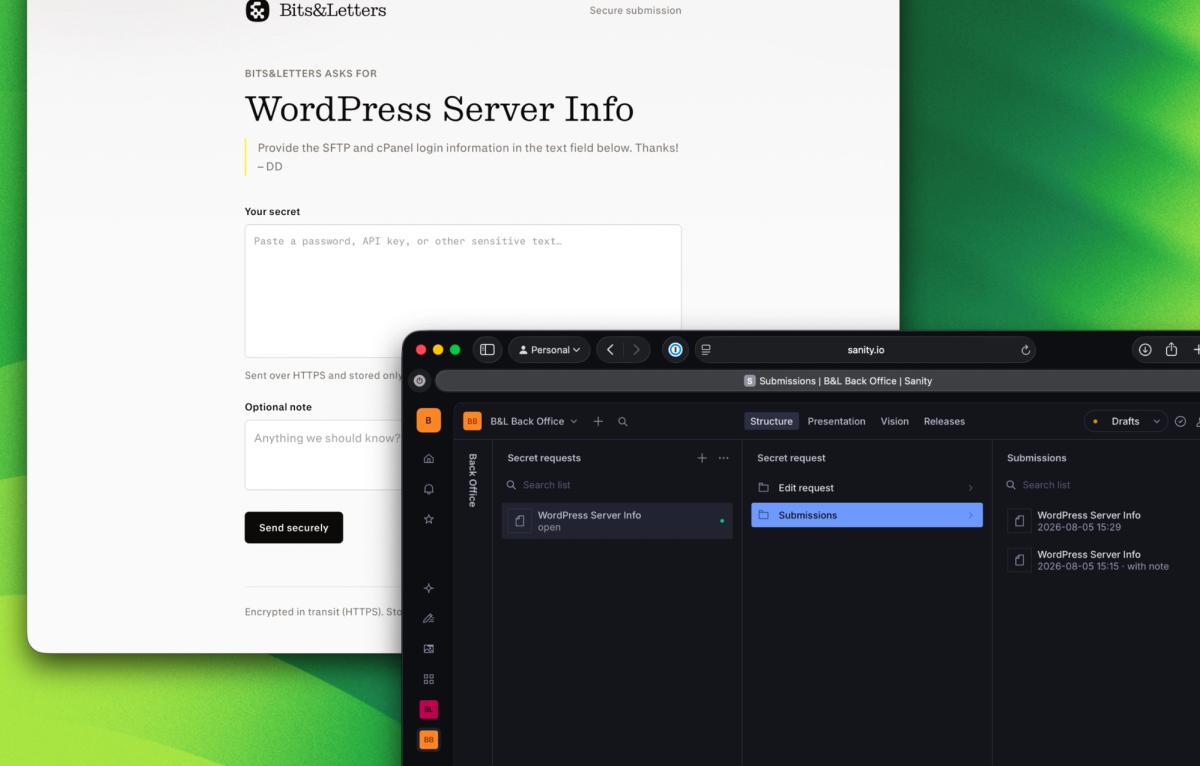Open the 1Password extension icon
This screenshot has height=766, width=1200.
(675, 350)
